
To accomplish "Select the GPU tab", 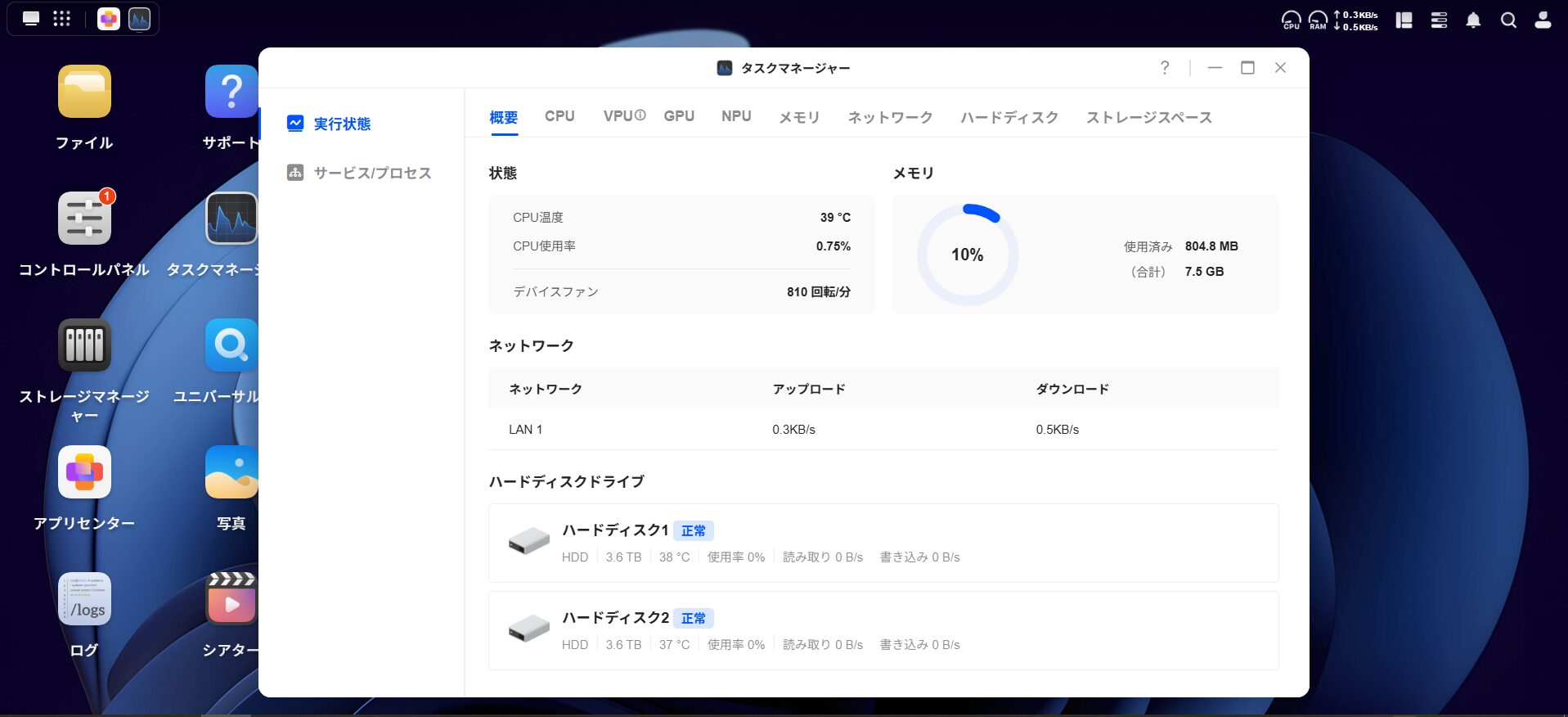I will pos(679,116).
